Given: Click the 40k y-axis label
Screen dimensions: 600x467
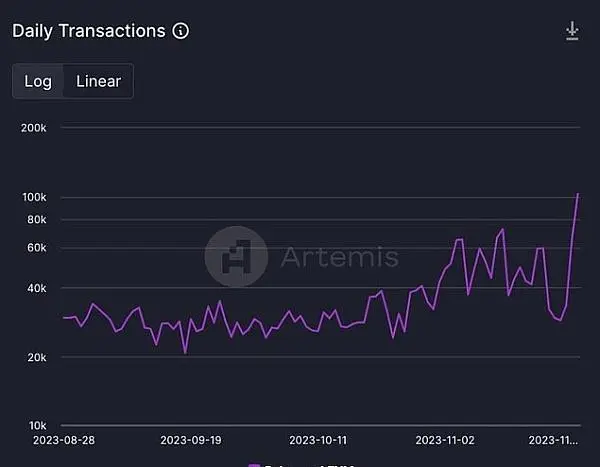Looking at the screenshot, I should point(37,288).
